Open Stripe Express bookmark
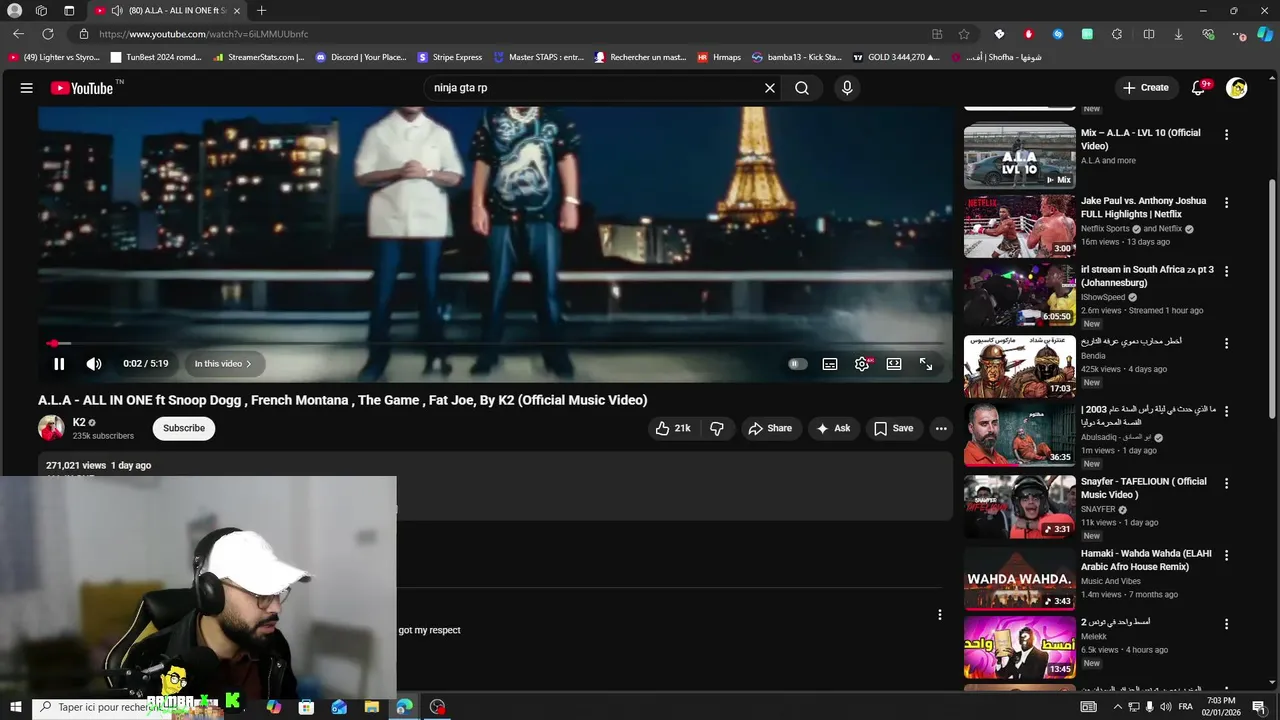1280x720 pixels. (450, 57)
